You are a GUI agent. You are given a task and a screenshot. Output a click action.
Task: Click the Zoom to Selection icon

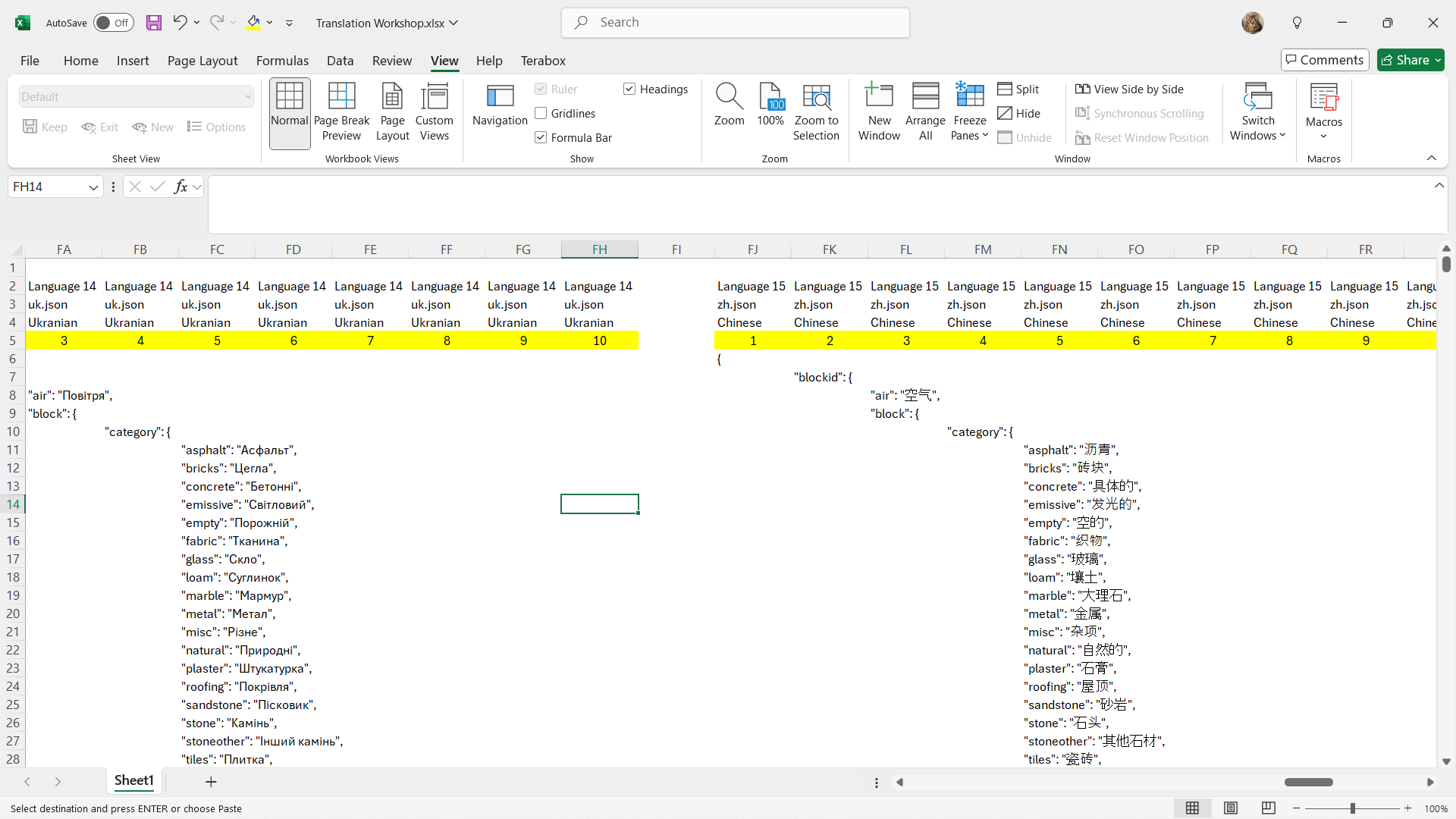click(816, 97)
